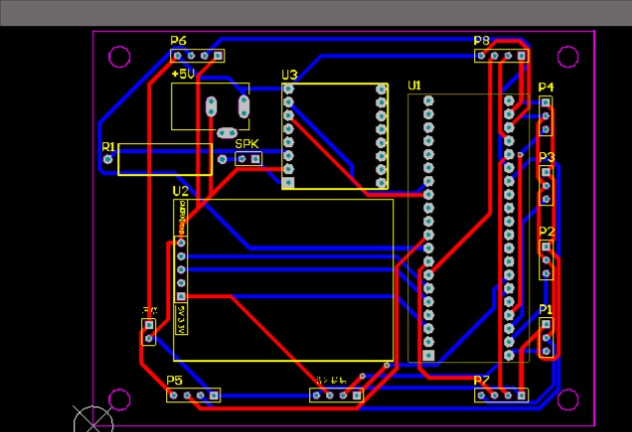Image resolution: width=632 pixels, height=432 pixels.
Task: Select the square pad of P3 header
Action: tap(546, 172)
